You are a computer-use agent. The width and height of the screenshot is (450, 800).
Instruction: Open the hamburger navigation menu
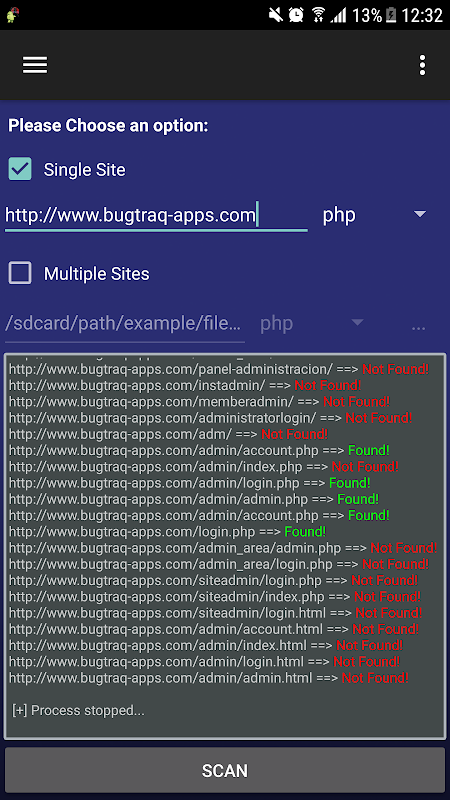click(x=35, y=65)
